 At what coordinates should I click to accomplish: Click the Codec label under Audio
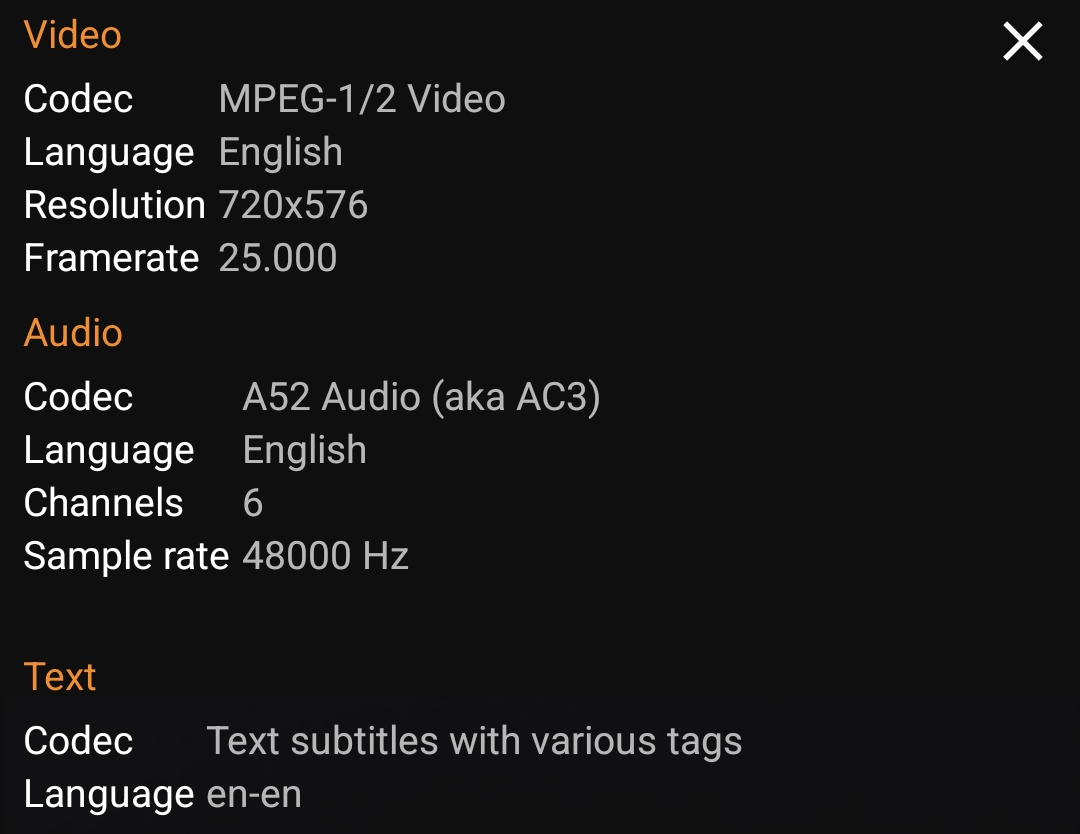pos(78,397)
